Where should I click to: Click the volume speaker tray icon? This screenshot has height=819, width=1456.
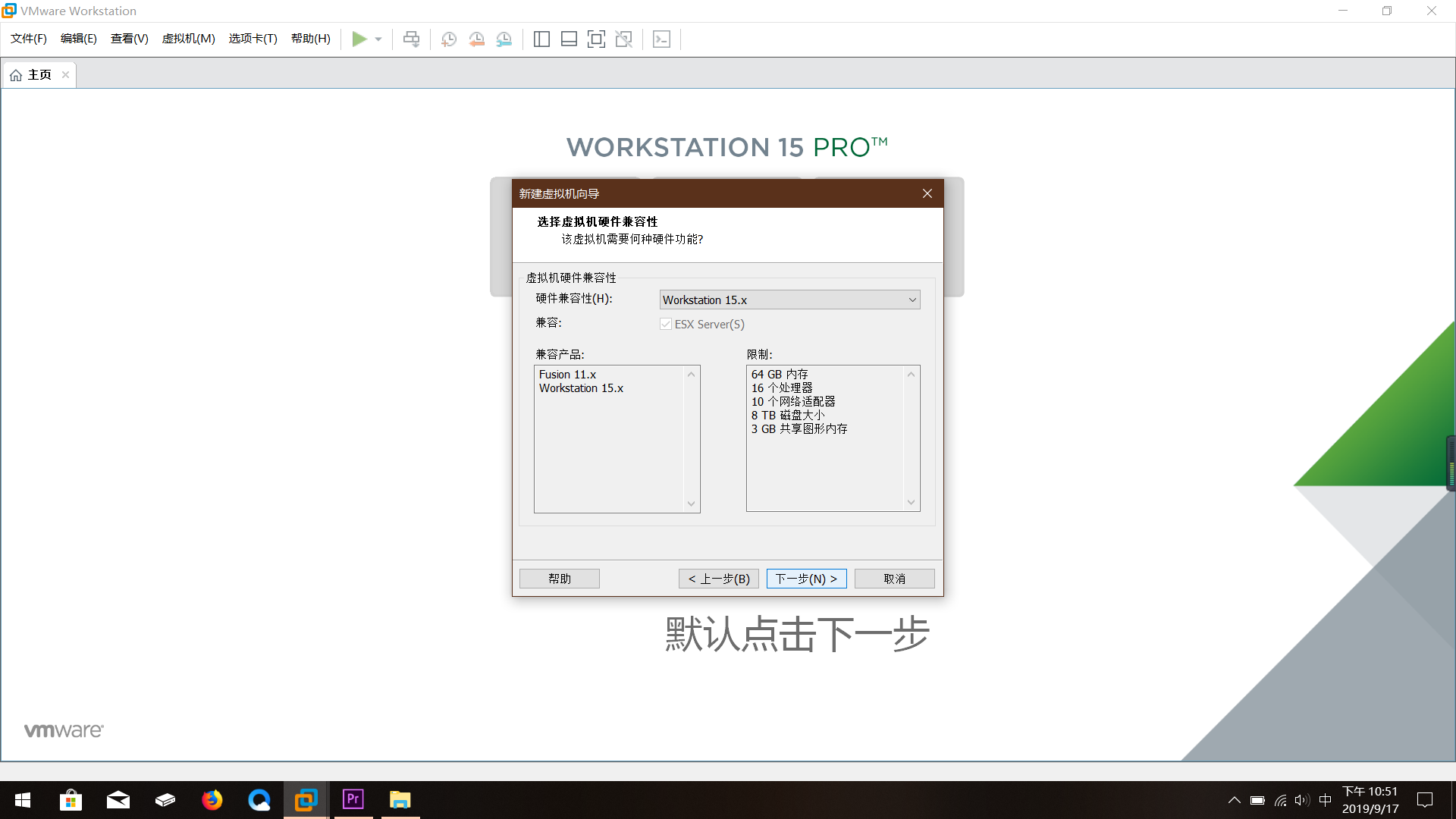pyautogui.click(x=1302, y=800)
